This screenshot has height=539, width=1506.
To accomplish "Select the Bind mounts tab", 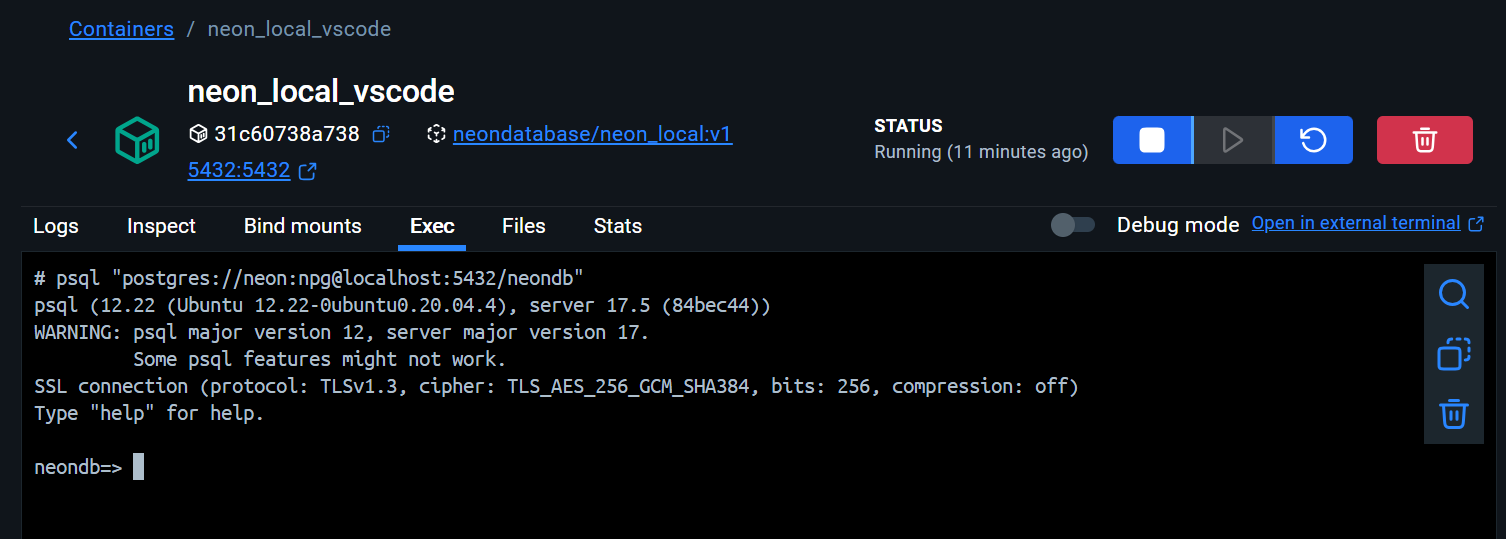I will tap(302, 226).
